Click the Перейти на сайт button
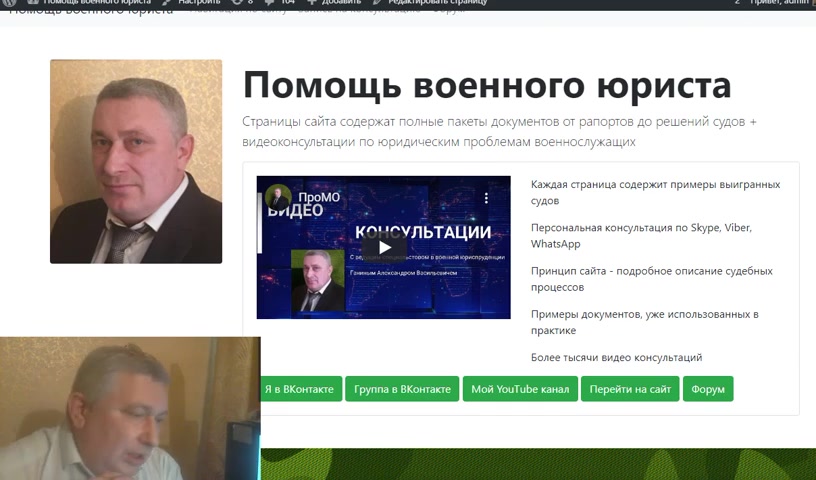Screen dimensions: 816x480 (630, 389)
